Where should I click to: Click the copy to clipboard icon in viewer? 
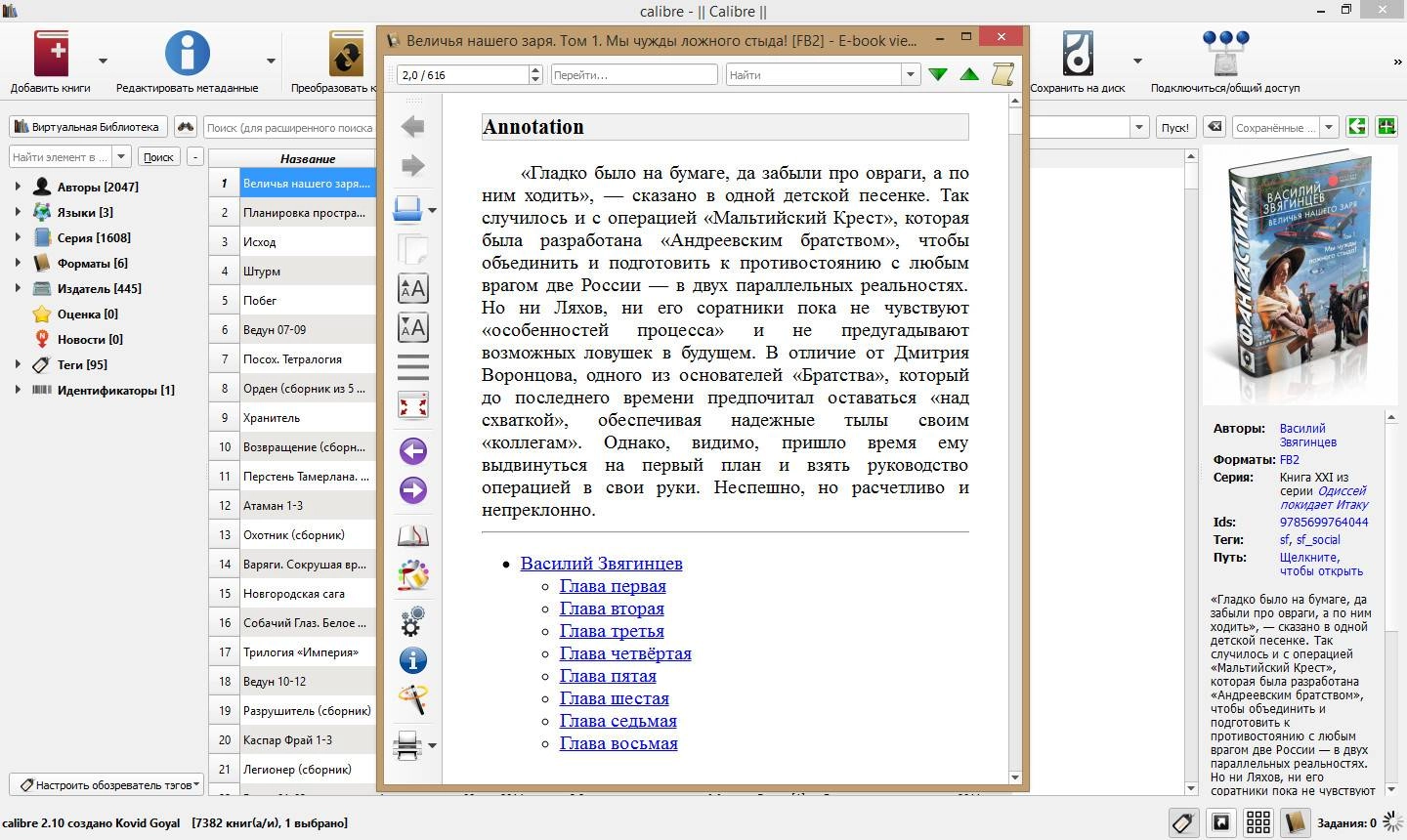[x=412, y=249]
